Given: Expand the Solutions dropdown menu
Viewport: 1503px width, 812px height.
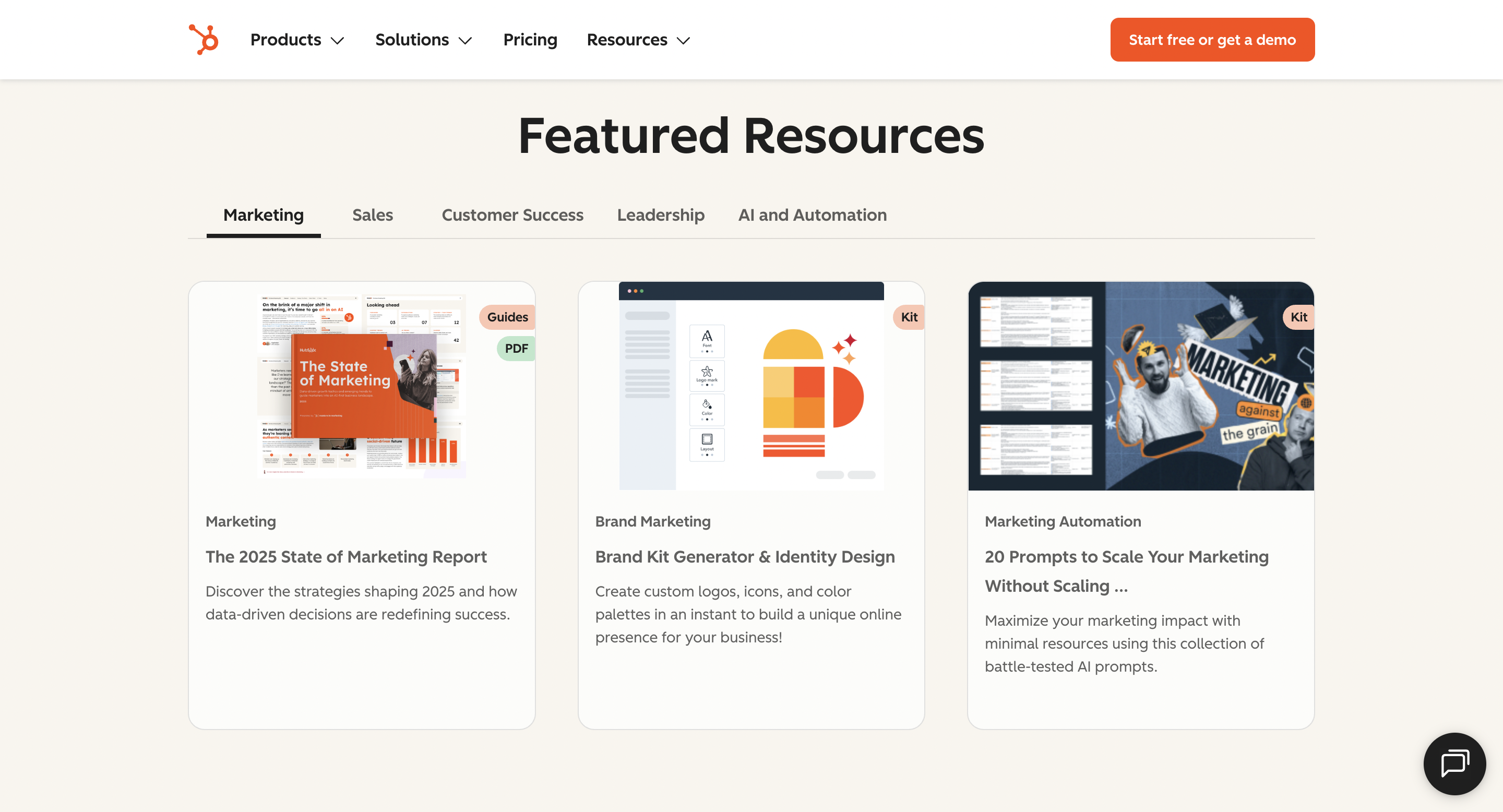Looking at the screenshot, I should click(423, 40).
